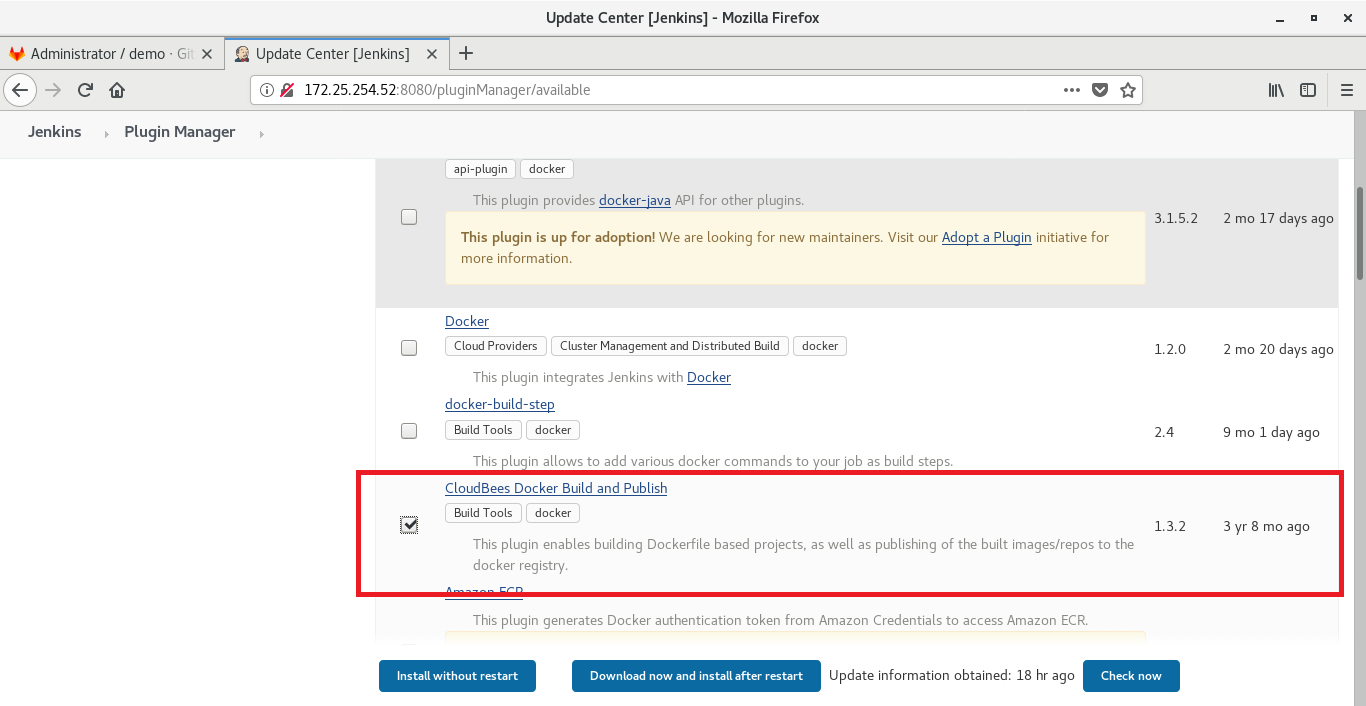Click the 3.1.5.2 version text
The width and height of the screenshot is (1366, 706).
coord(1176,218)
